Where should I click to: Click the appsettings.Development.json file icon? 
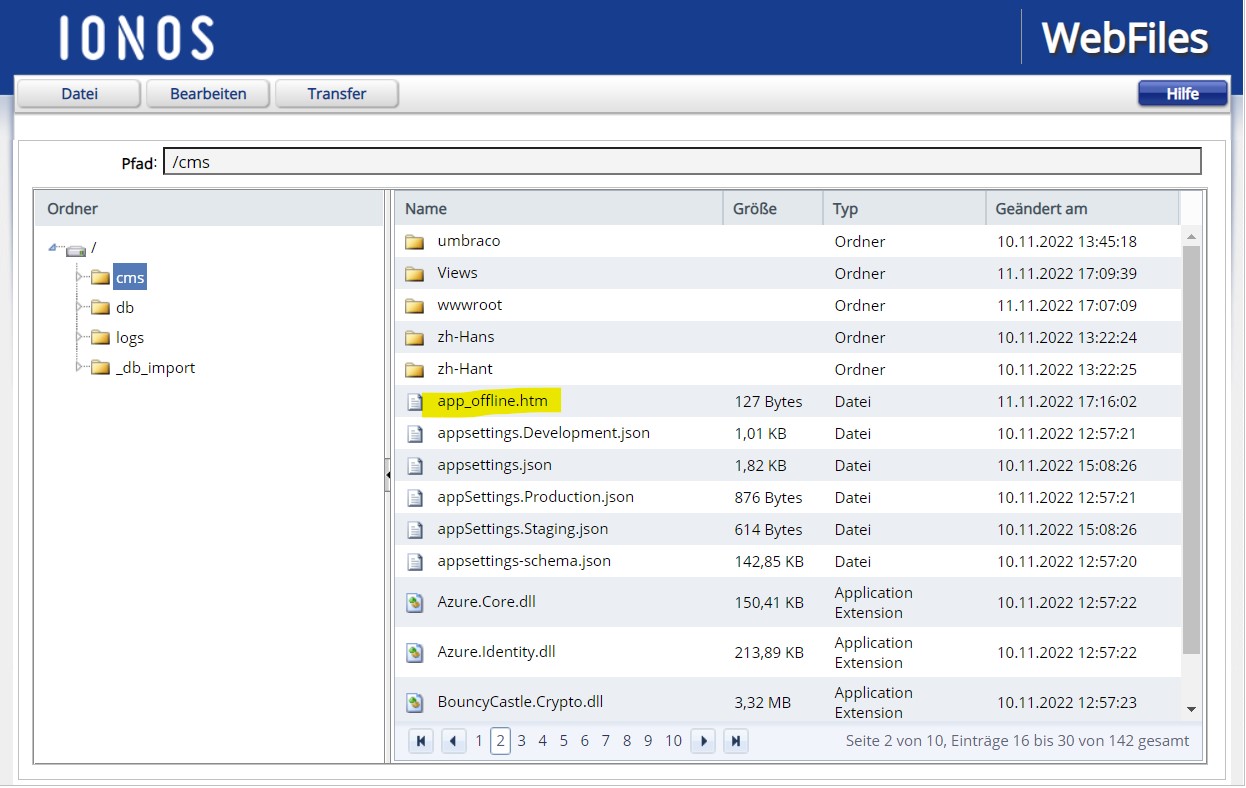[x=414, y=433]
